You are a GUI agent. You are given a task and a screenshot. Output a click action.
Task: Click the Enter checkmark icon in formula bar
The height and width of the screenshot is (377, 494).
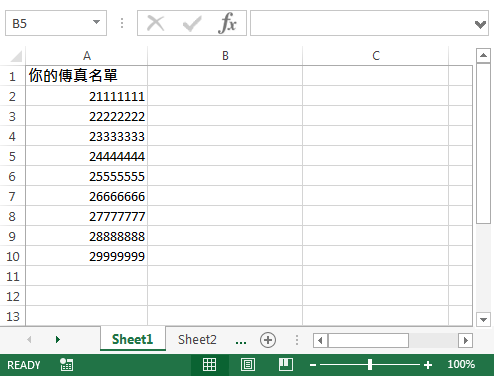click(192, 23)
